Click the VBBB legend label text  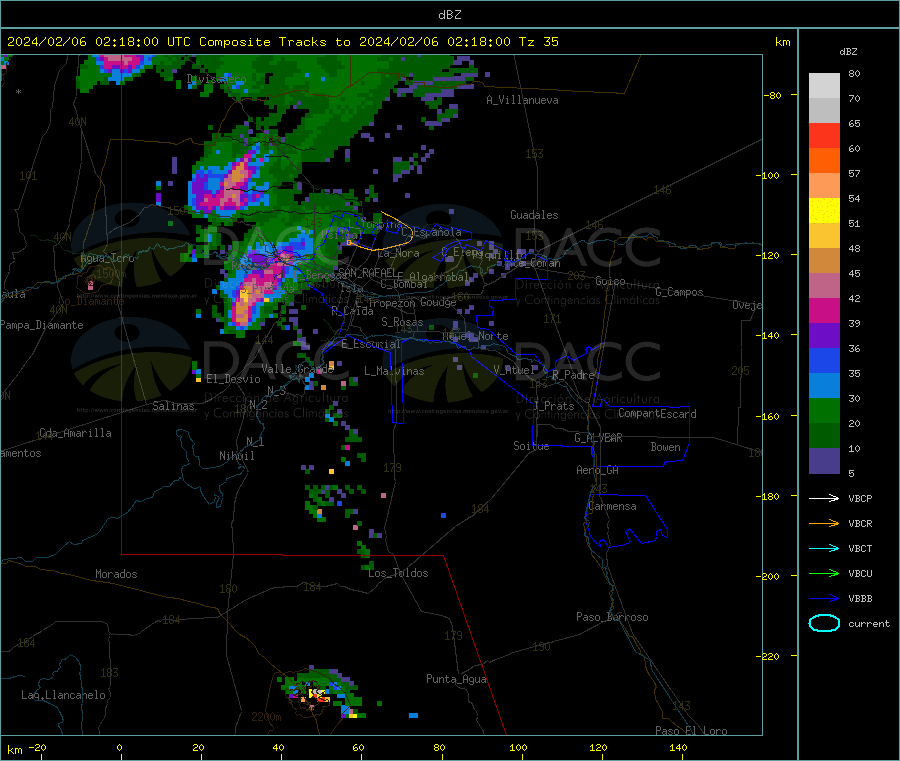click(x=860, y=598)
